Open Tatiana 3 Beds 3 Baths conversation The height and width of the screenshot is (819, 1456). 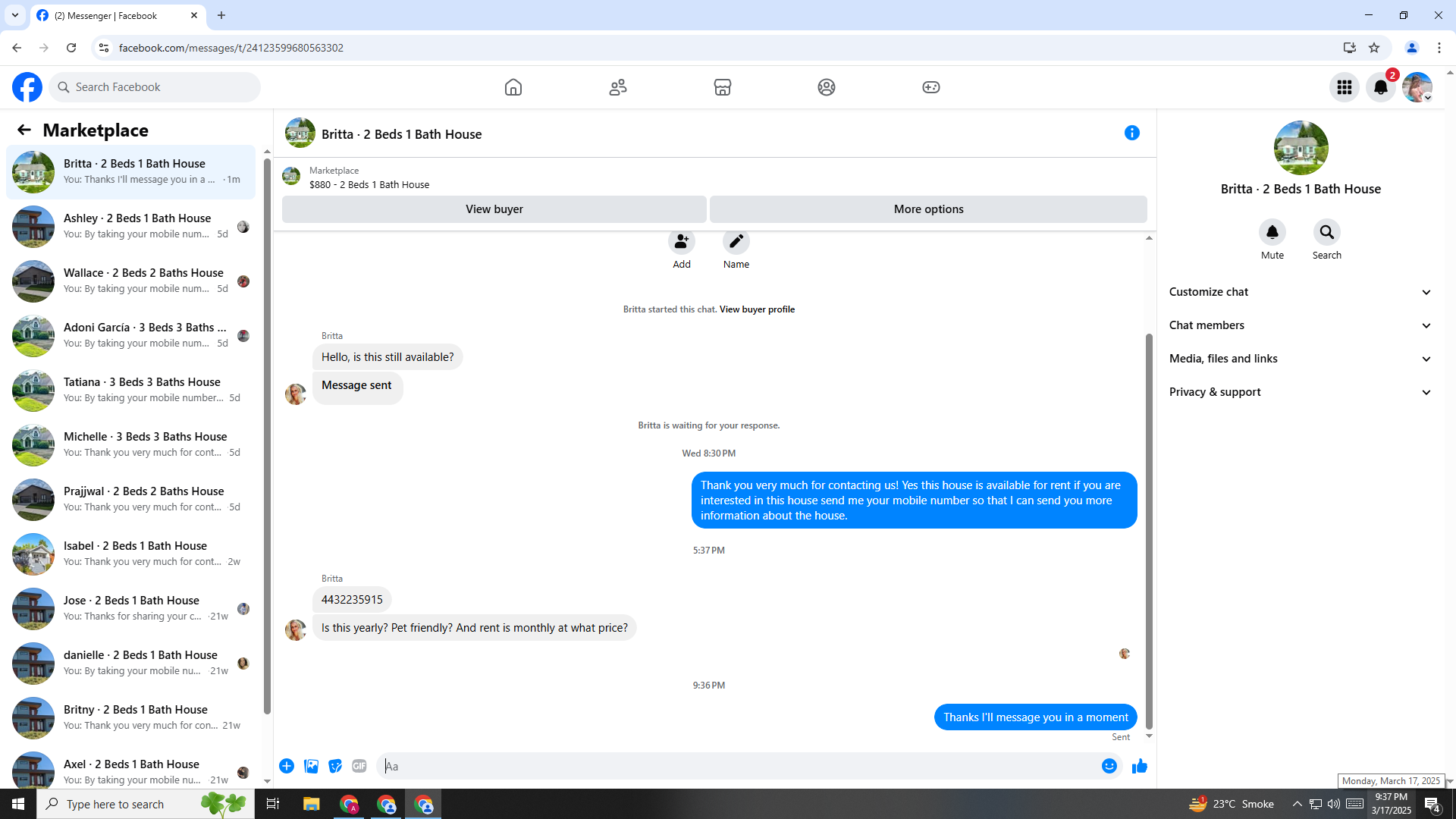point(131,391)
